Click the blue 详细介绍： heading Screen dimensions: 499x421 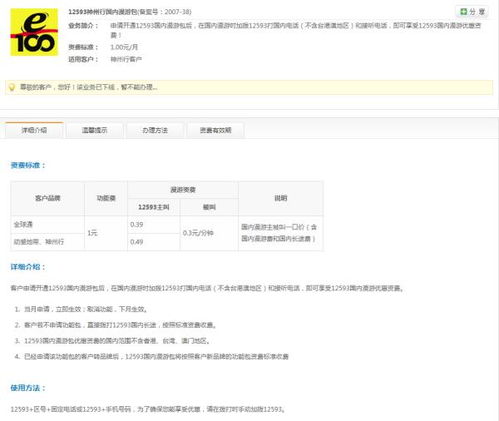28,267
